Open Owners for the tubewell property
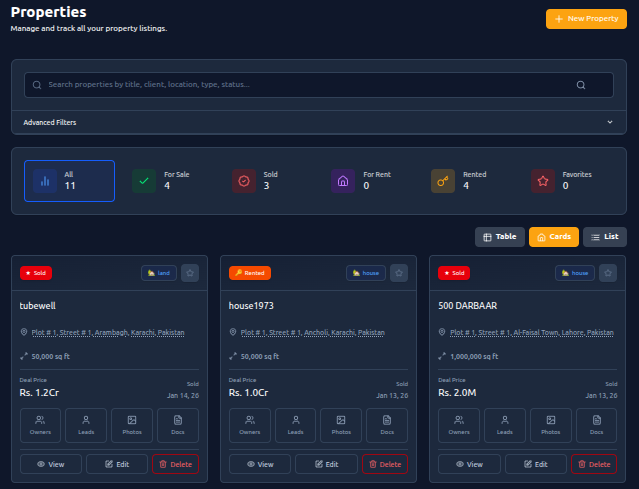This screenshot has height=489, width=639. point(40,425)
